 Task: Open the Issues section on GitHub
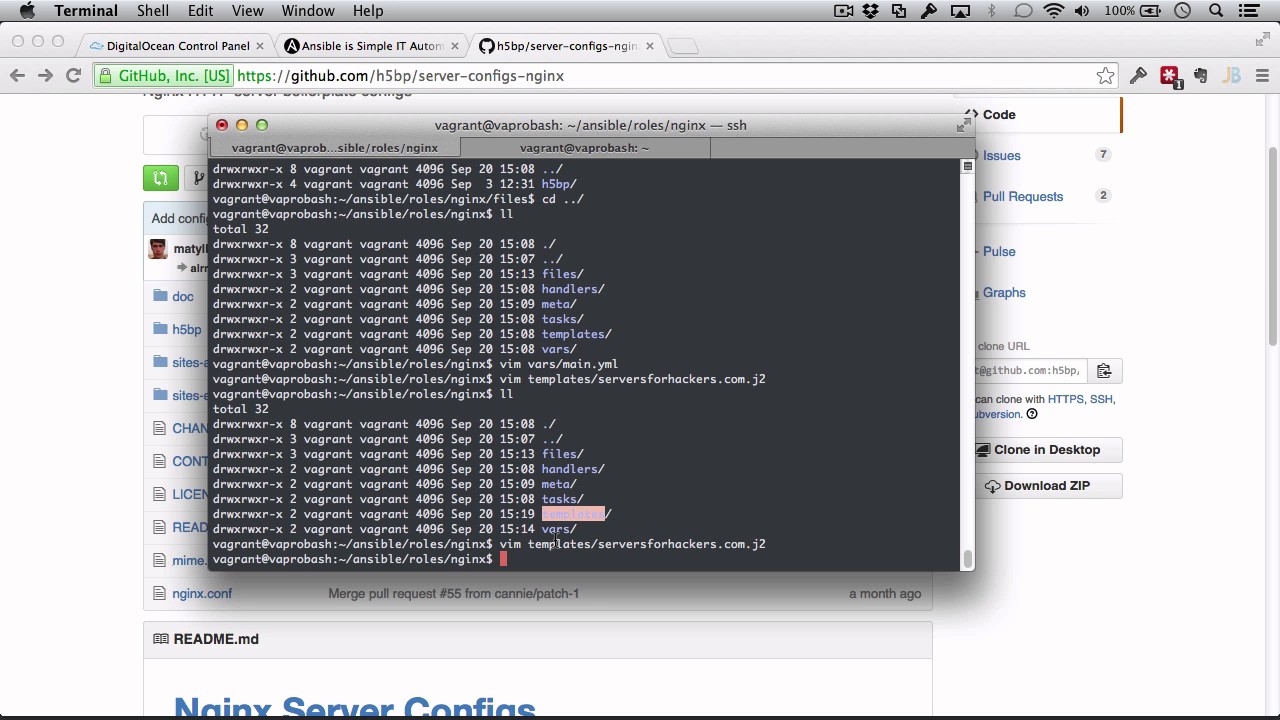[1001, 155]
